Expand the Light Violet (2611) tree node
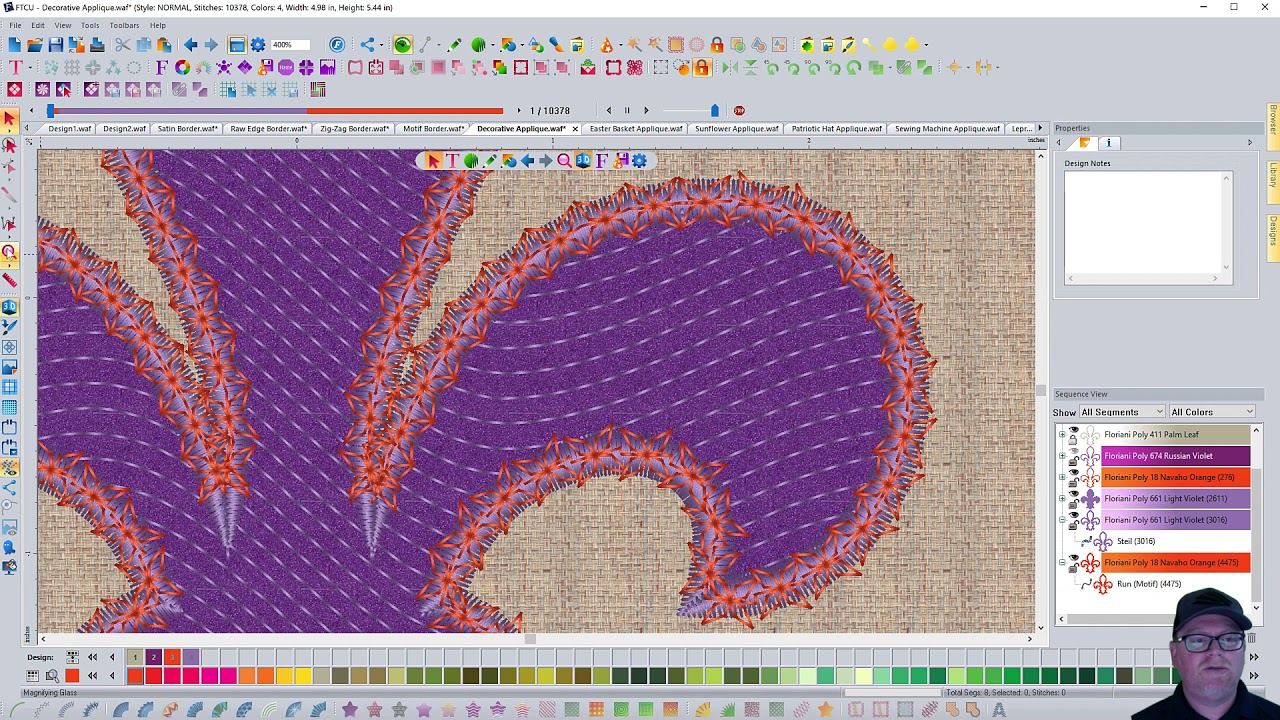1280x720 pixels. pyautogui.click(x=1062, y=499)
